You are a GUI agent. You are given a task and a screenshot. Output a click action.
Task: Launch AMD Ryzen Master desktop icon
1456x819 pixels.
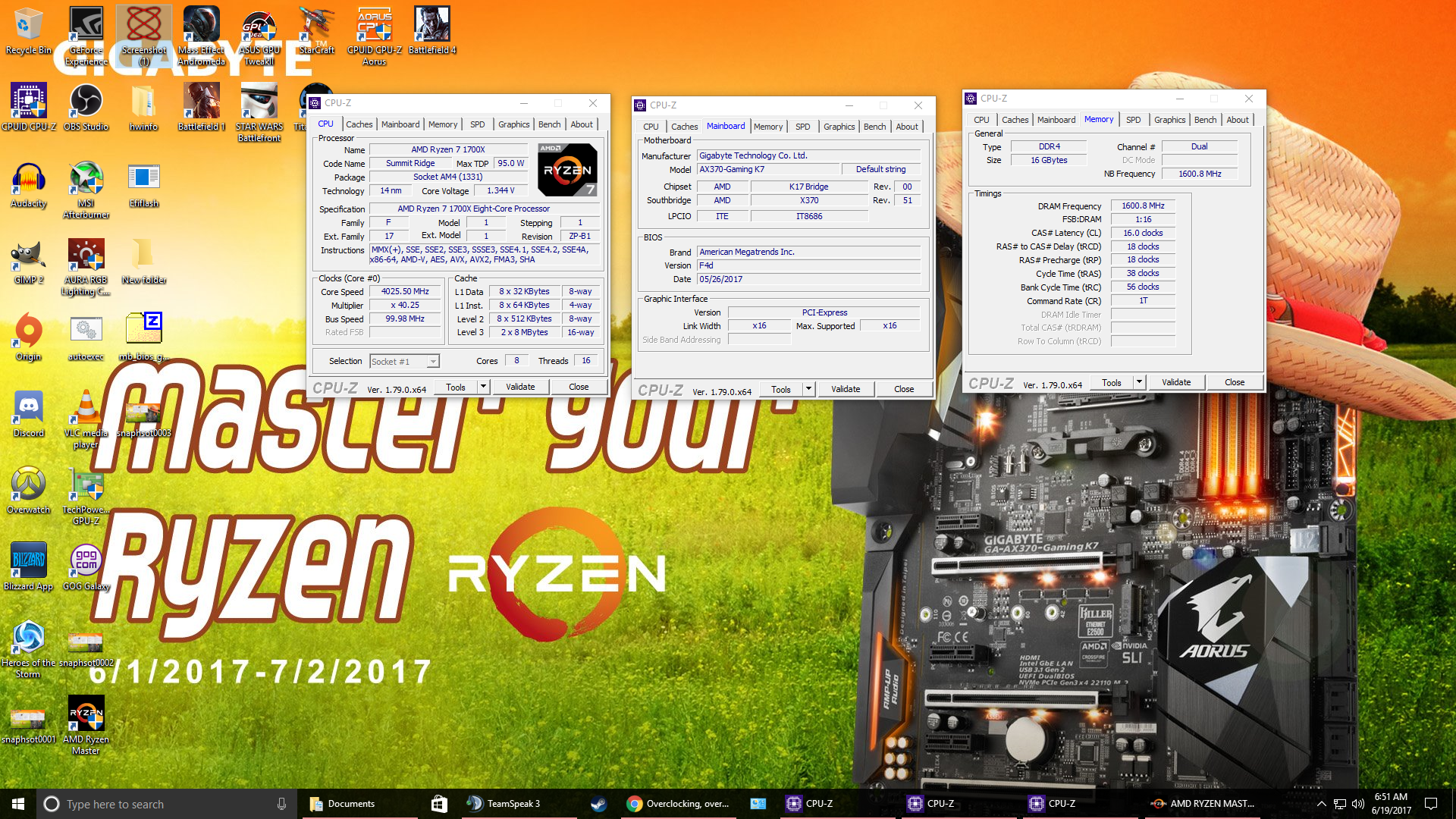pyautogui.click(x=86, y=726)
